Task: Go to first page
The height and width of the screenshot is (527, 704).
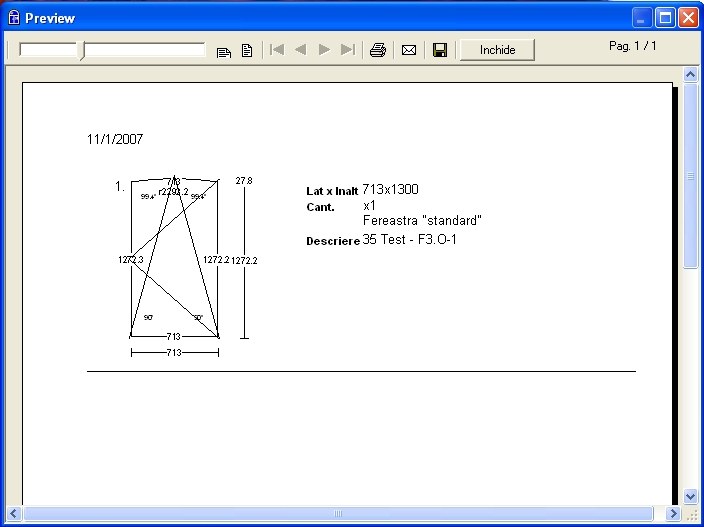Action: click(277, 50)
